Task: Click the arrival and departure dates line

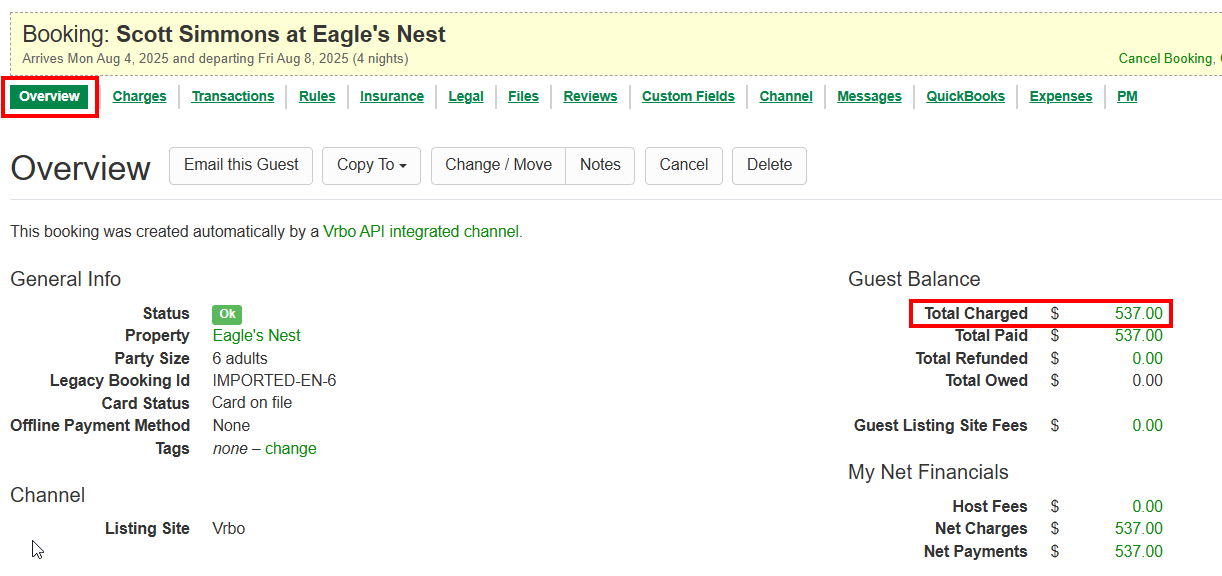Action: coord(215,59)
